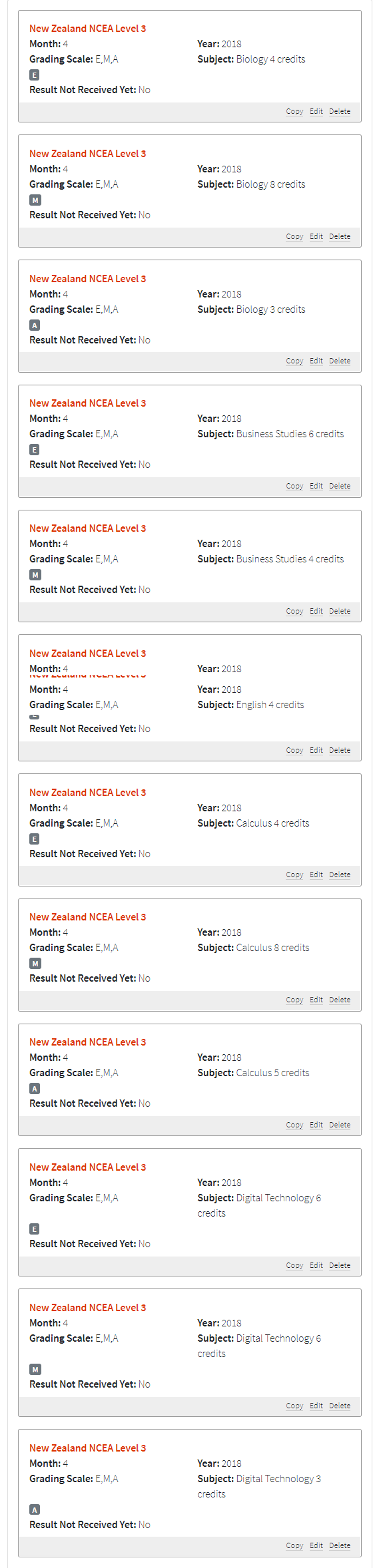
Task: Edit the English 4 credits entry
Action: (316, 751)
